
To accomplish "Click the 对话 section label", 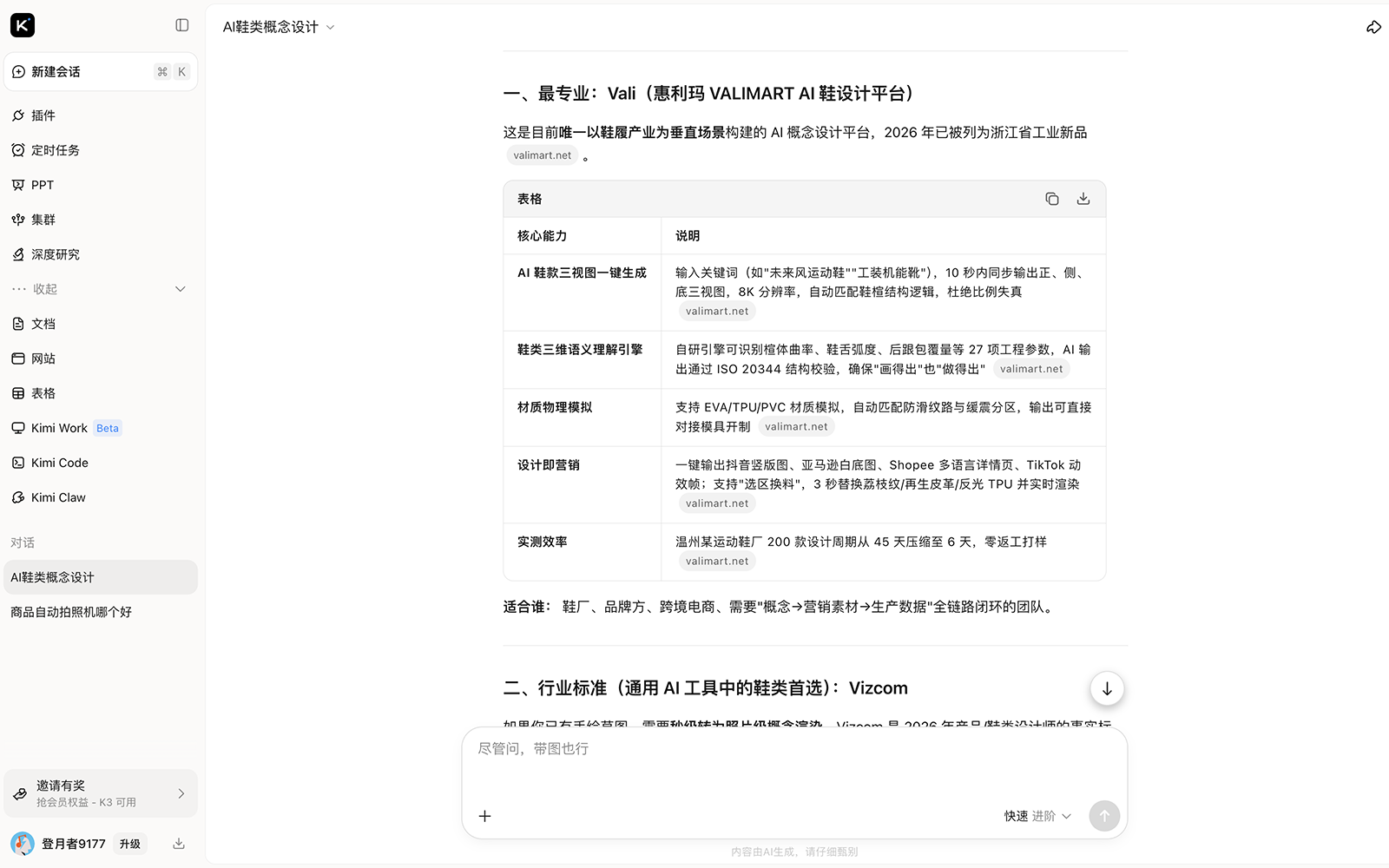I will (x=23, y=542).
